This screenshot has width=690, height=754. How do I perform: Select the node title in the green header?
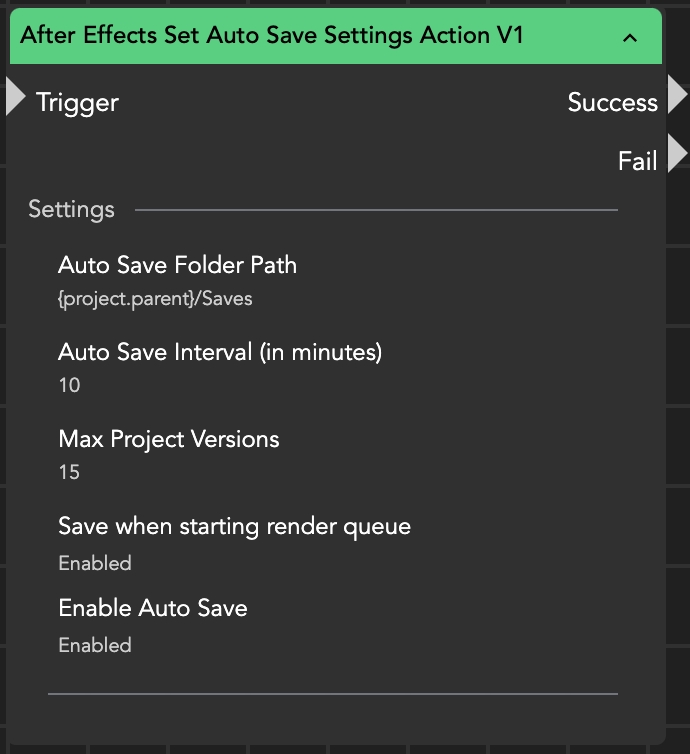(x=272, y=36)
